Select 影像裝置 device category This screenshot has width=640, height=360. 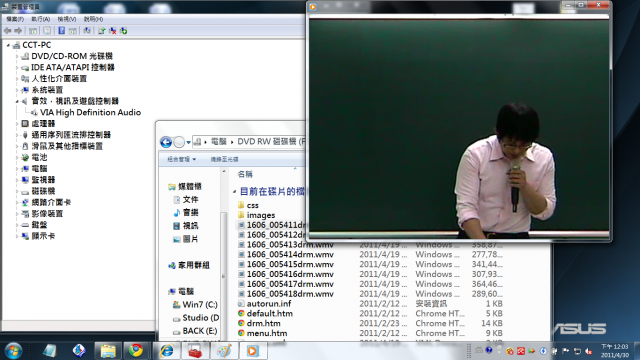pos(47,213)
